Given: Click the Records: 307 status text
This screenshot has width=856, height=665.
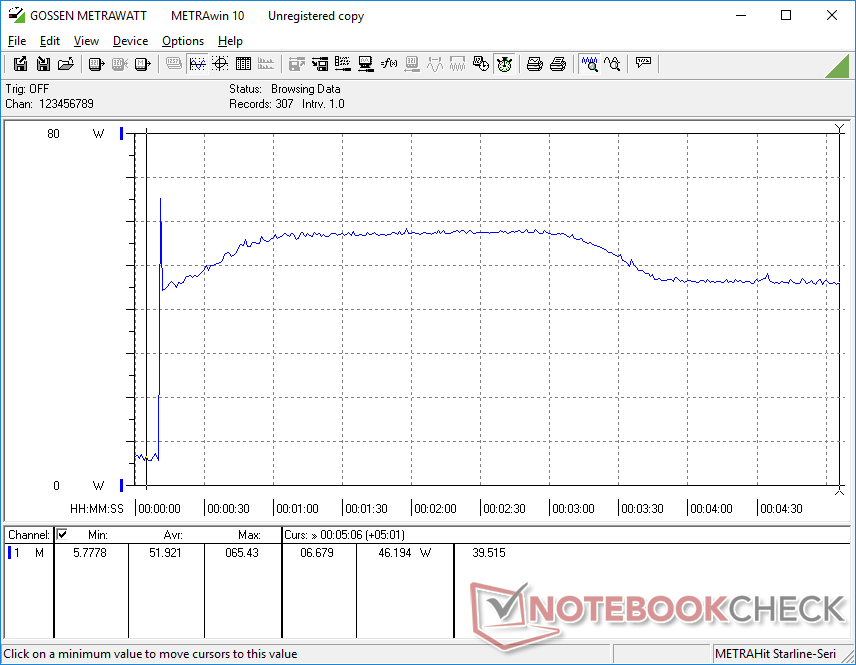Looking at the screenshot, I should [x=261, y=104].
